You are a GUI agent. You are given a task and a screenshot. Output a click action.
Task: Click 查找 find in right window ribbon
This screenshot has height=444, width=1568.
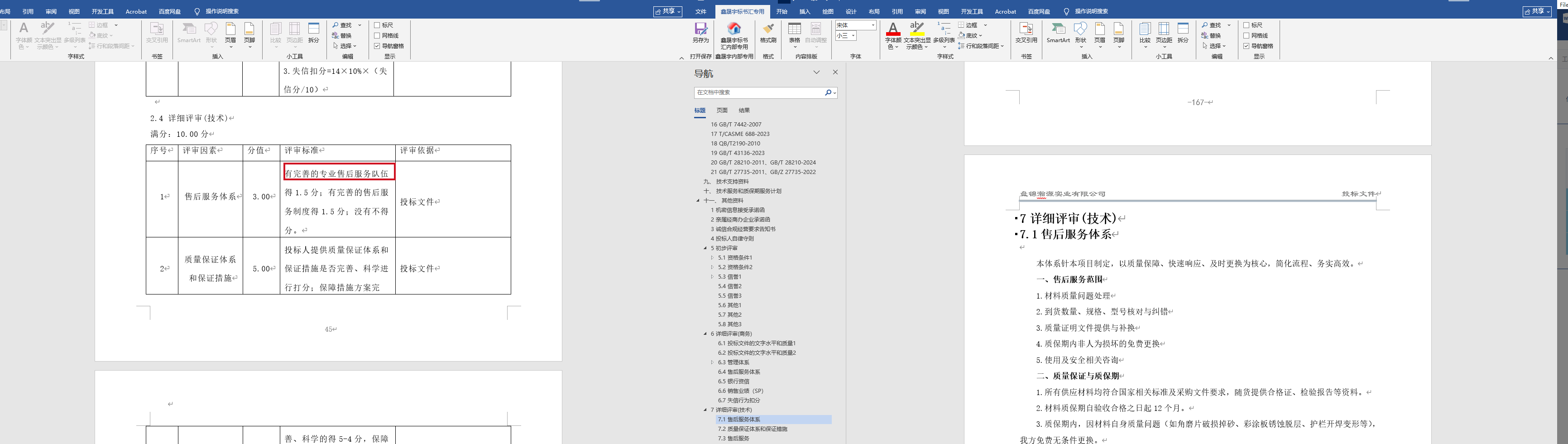pos(1211,25)
